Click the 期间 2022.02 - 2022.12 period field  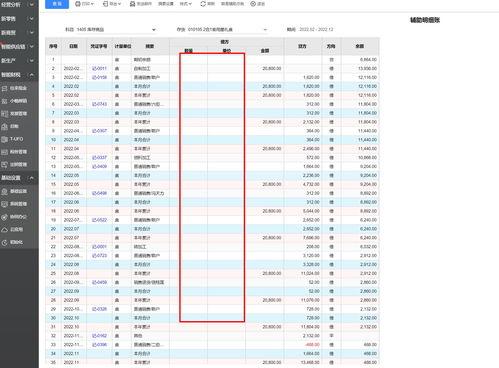coord(316,29)
